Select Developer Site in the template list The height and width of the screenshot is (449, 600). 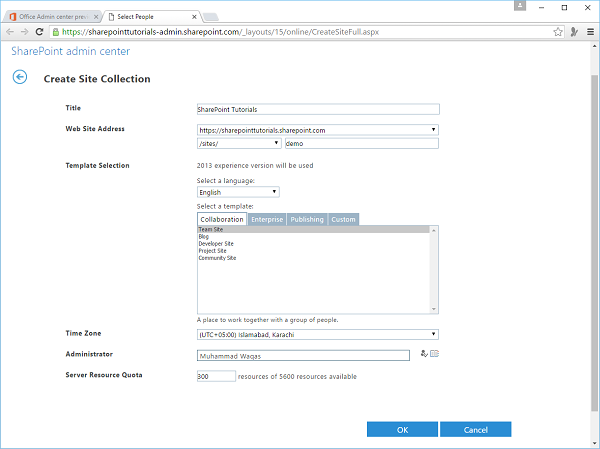click(x=218, y=244)
